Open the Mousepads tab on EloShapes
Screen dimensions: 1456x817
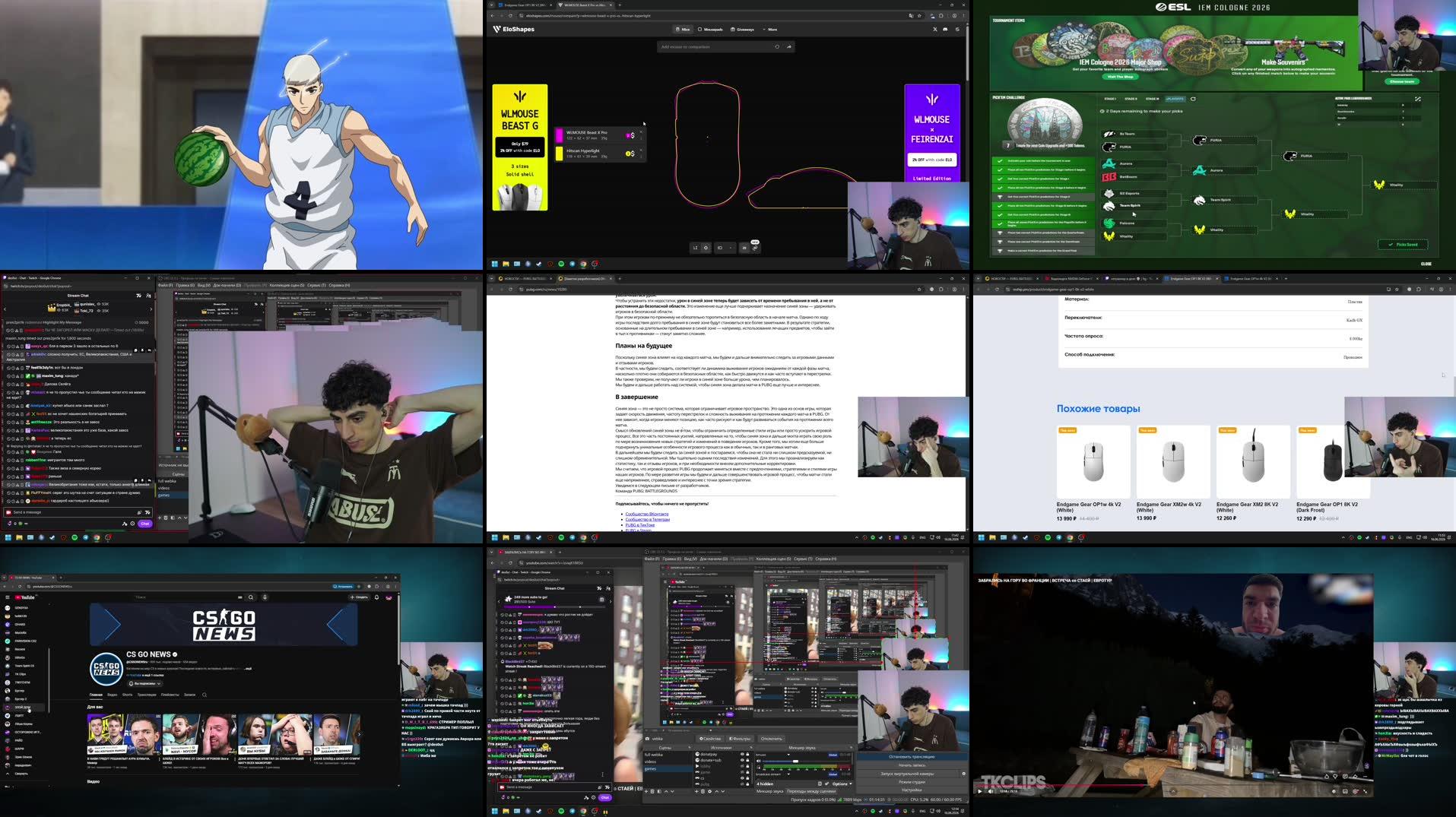(x=710, y=29)
